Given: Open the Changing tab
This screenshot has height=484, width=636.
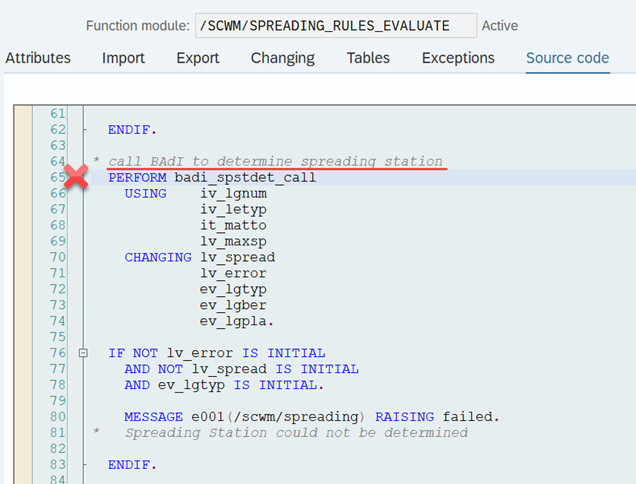Looking at the screenshot, I should 283,58.
